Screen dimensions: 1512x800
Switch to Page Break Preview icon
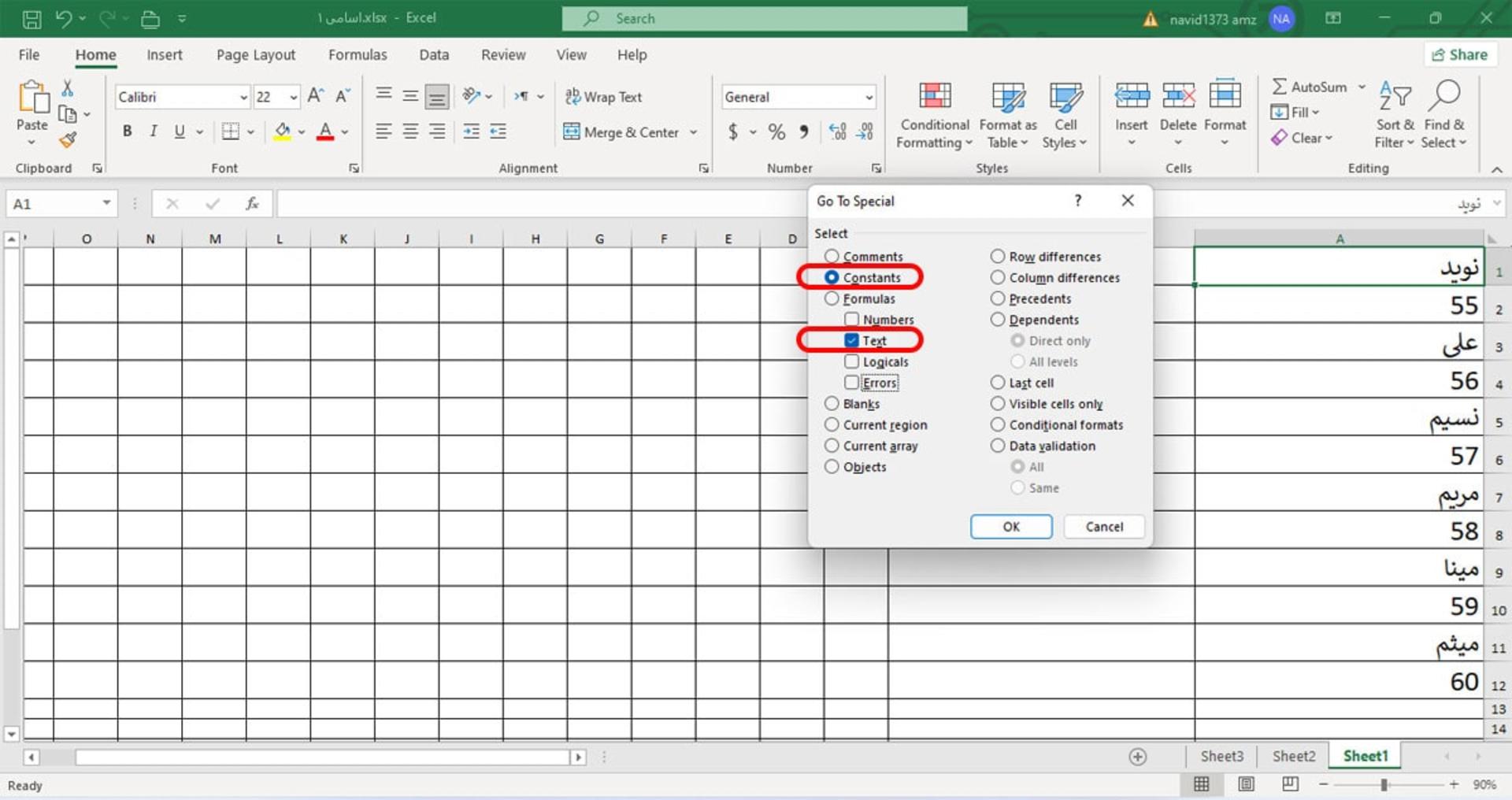click(1290, 784)
